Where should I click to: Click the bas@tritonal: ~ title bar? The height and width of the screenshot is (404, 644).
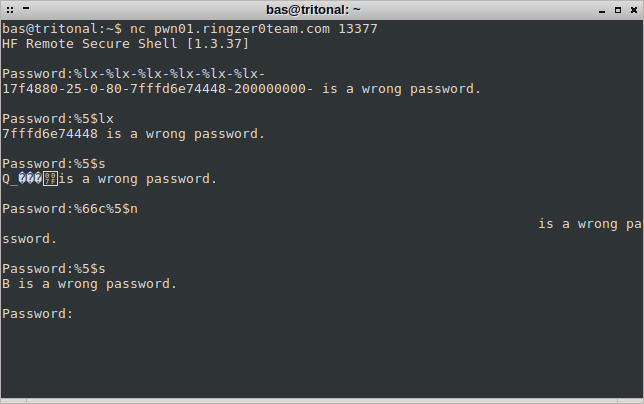[x=313, y=9]
